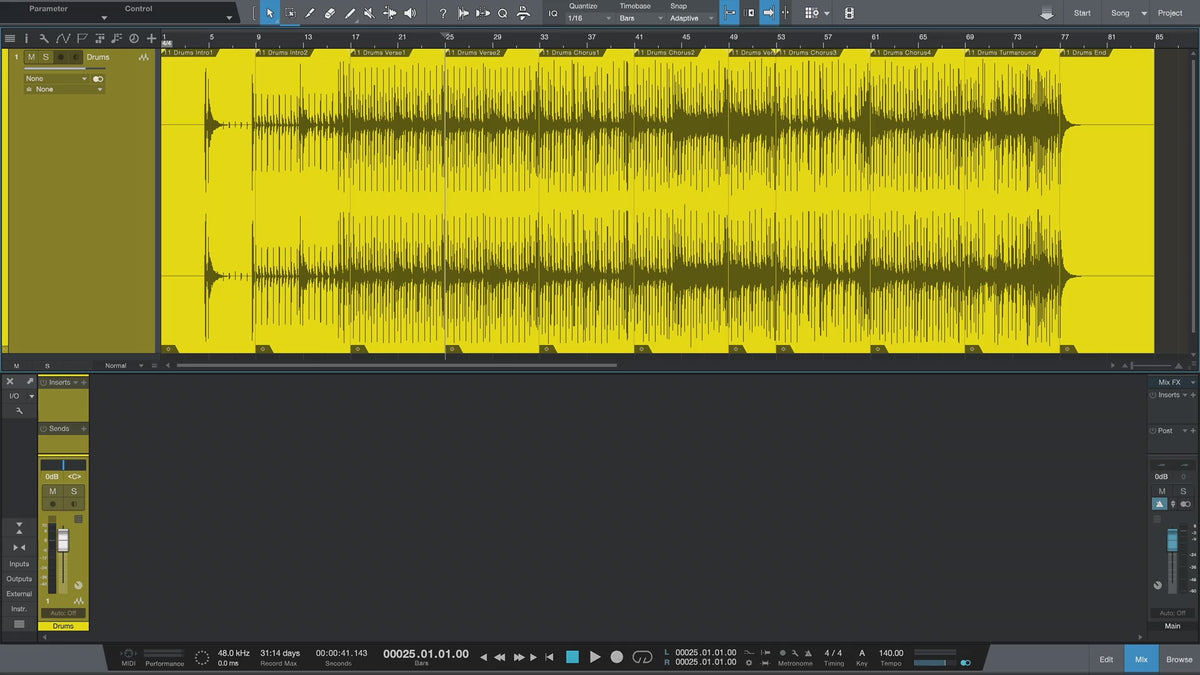This screenshot has height=675, width=1200.
Task: Mute the Drums track
Action: point(31,57)
